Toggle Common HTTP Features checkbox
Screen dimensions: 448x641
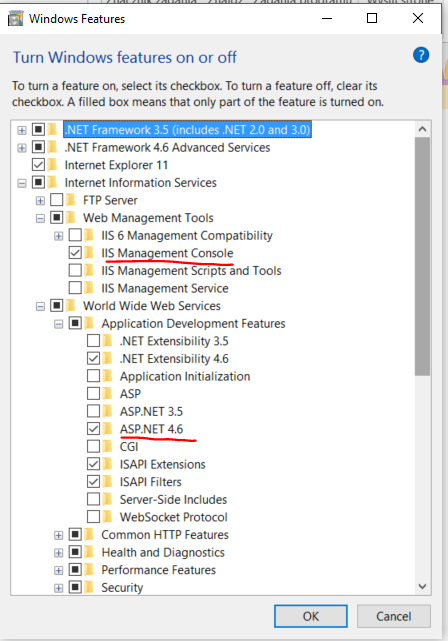coord(75,534)
